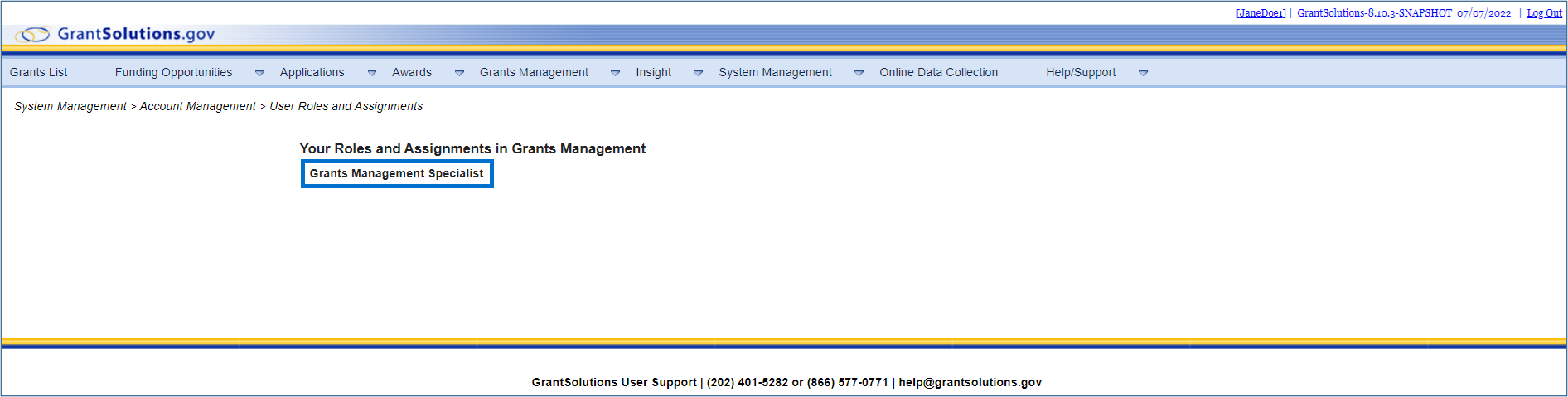1568x397 pixels.
Task: Click the Funding Opportunities menu label
Action: (x=173, y=73)
